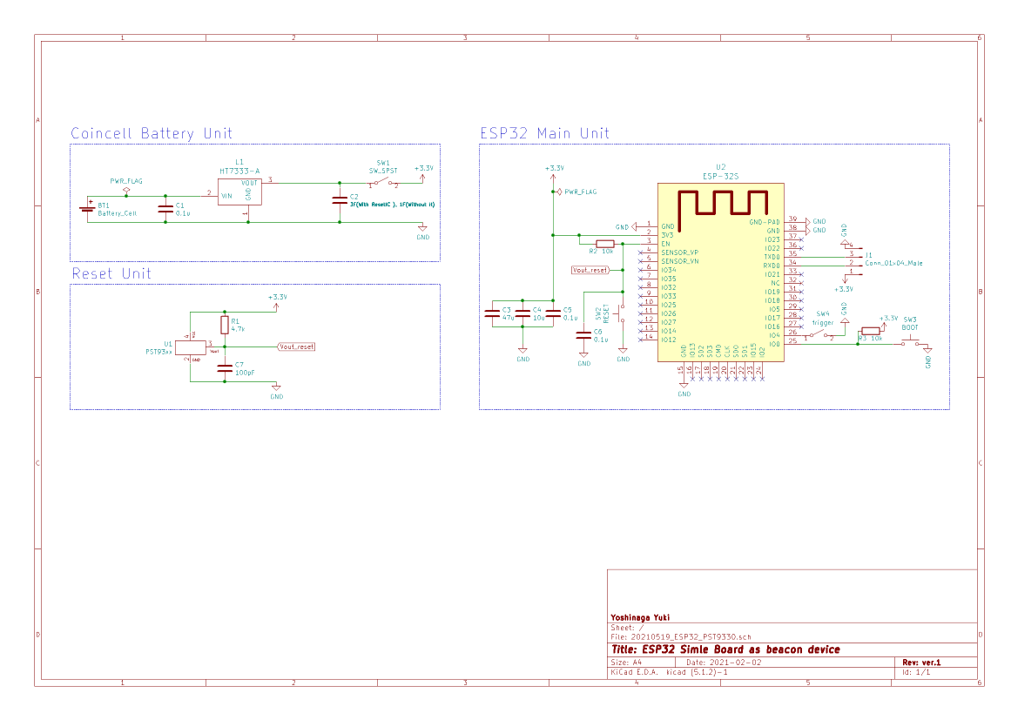The image size is (1018, 720).
Task: Click the Vout_reset label in Reset Unit
Action: click(296, 347)
